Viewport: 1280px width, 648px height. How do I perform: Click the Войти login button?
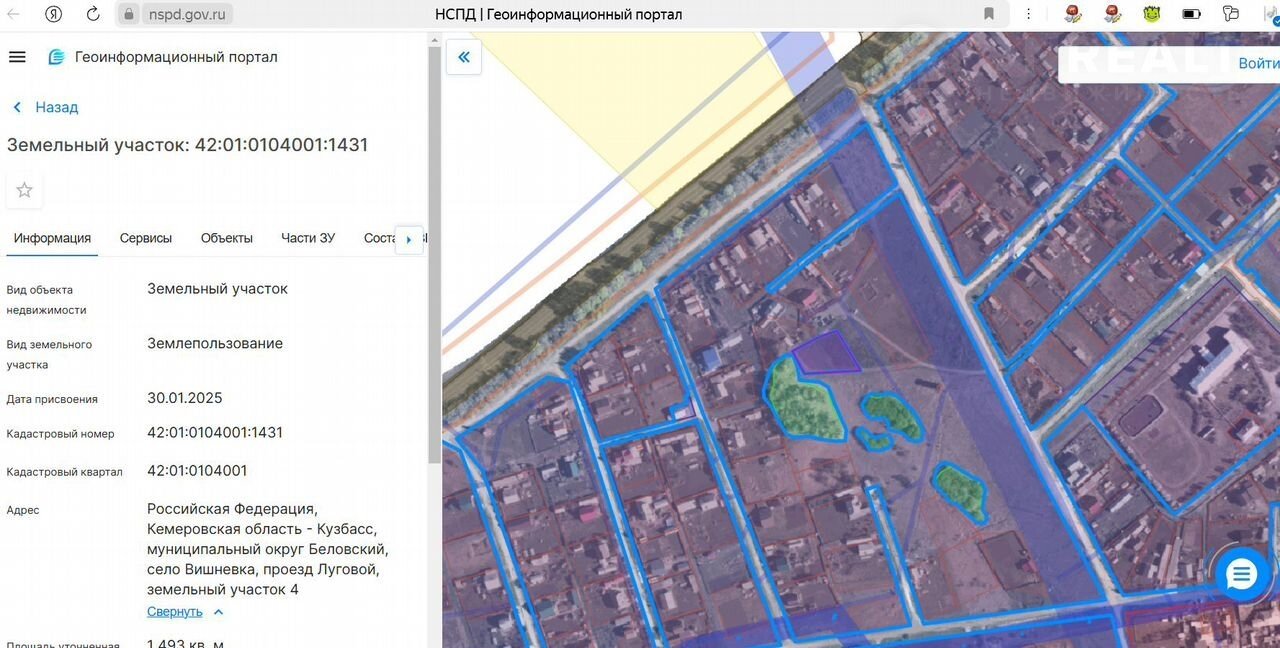1258,63
